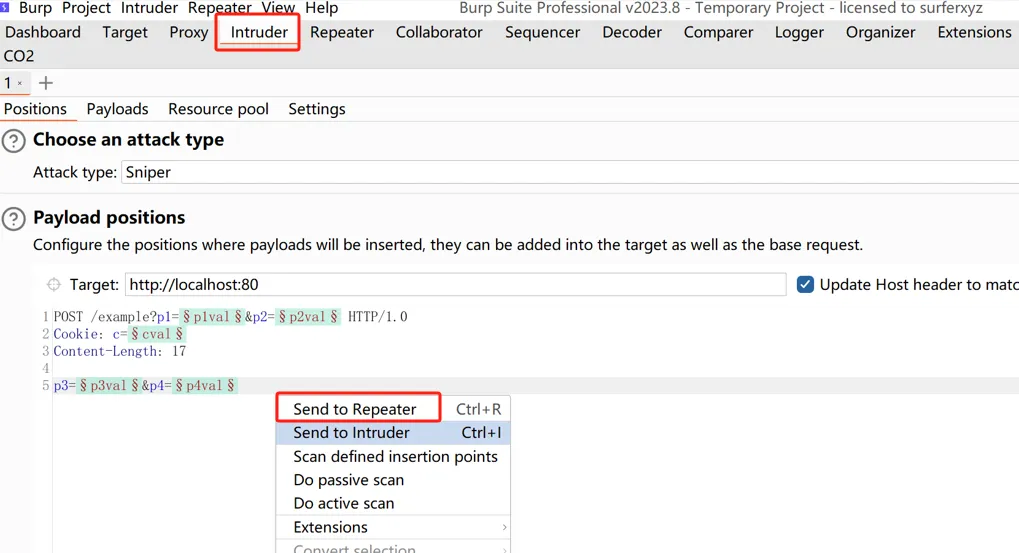1019x553 pixels.
Task: Select Intruder attack tab 1
Action: click(x=8, y=83)
